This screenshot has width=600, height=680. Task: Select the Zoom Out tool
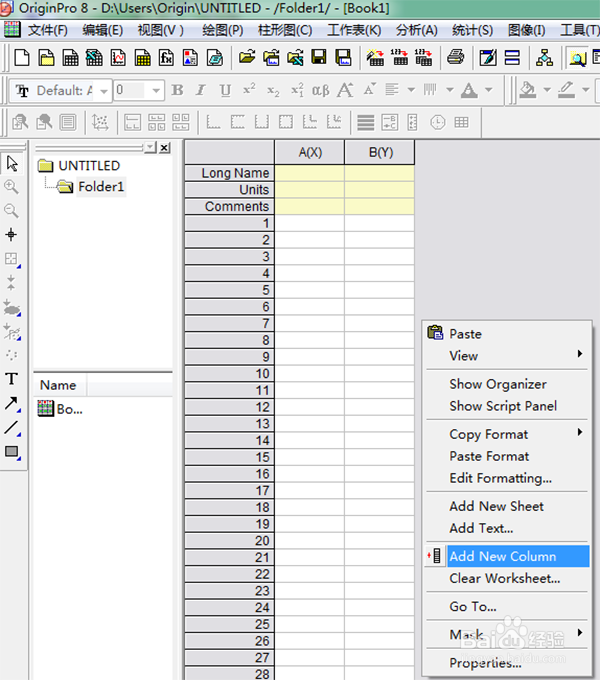11,211
